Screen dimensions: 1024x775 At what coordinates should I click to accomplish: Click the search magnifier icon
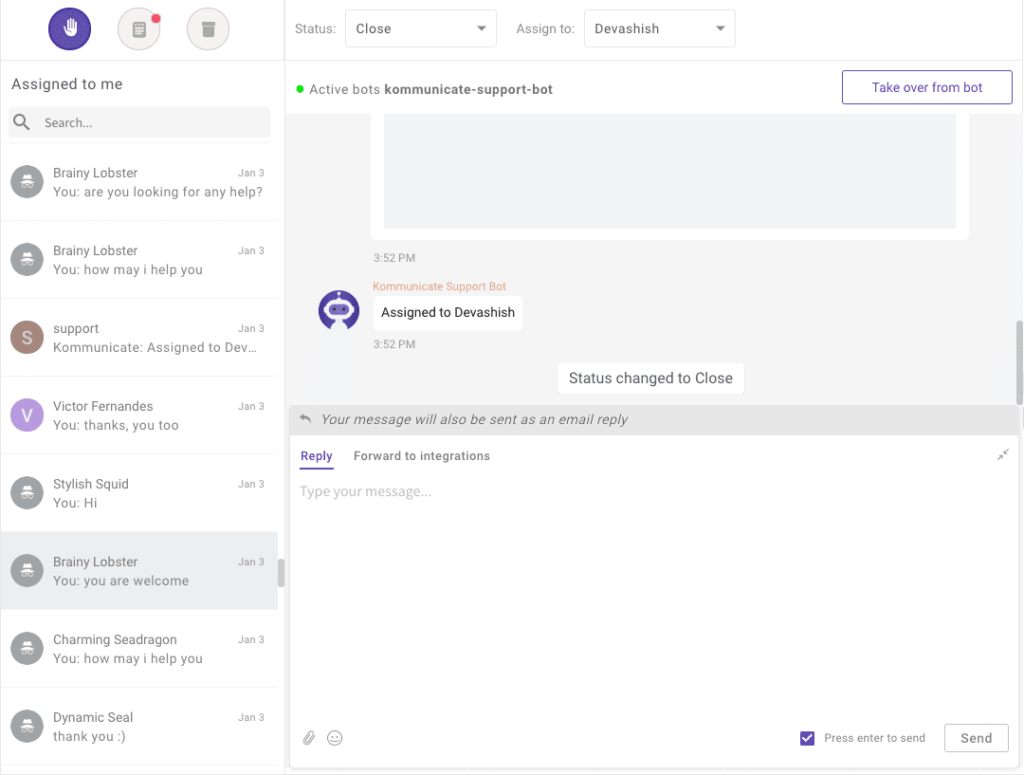click(x=22, y=122)
